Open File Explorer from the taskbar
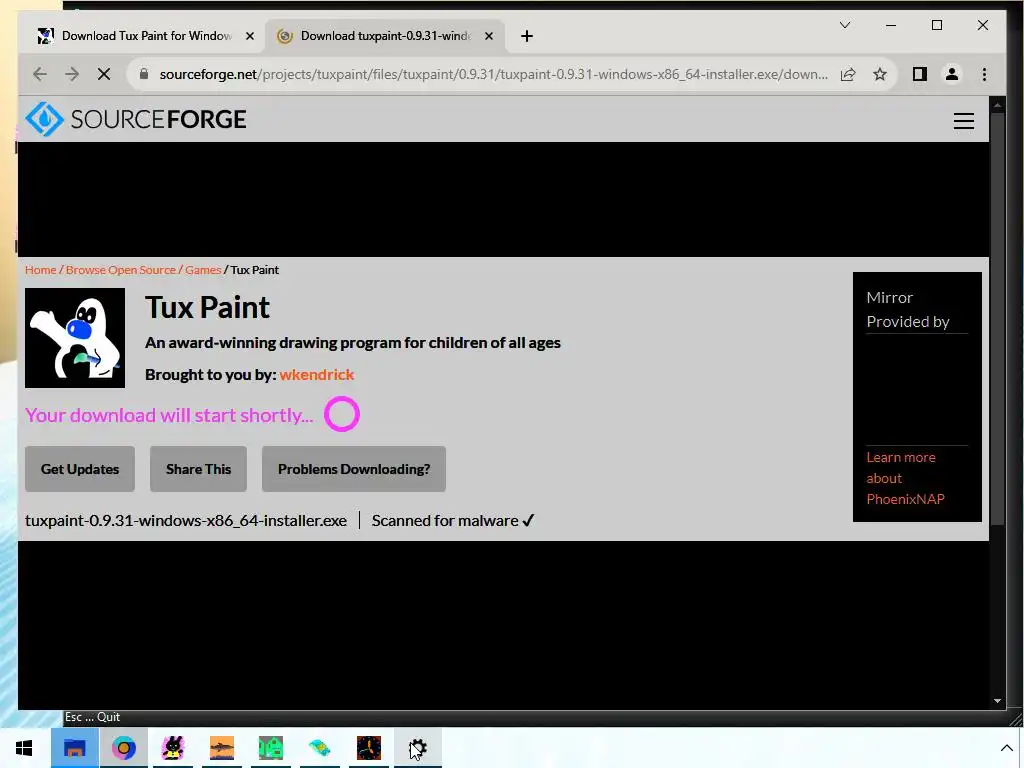This screenshot has width=1024, height=768. pyautogui.click(x=74, y=748)
